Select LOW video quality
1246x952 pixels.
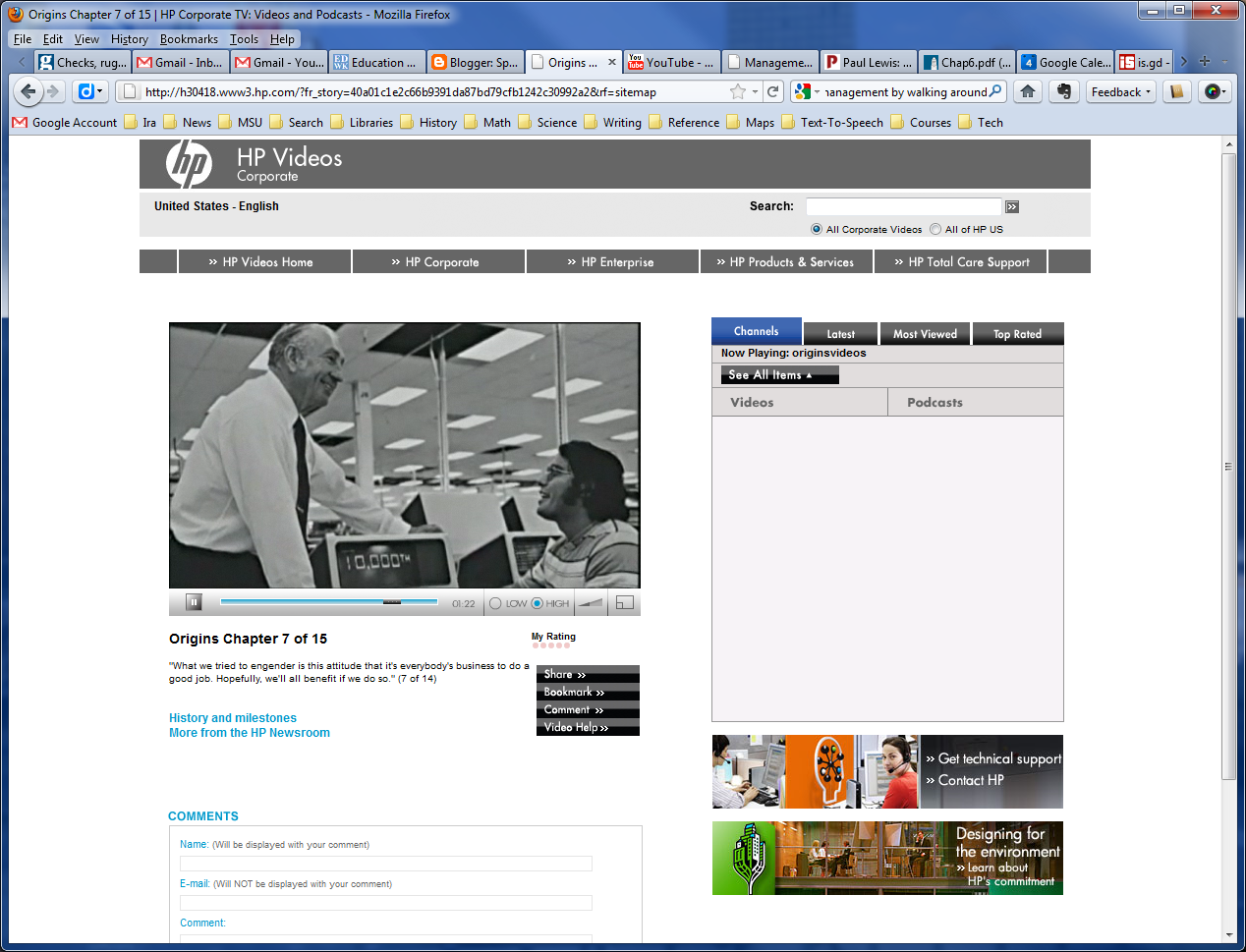(495, 603)
